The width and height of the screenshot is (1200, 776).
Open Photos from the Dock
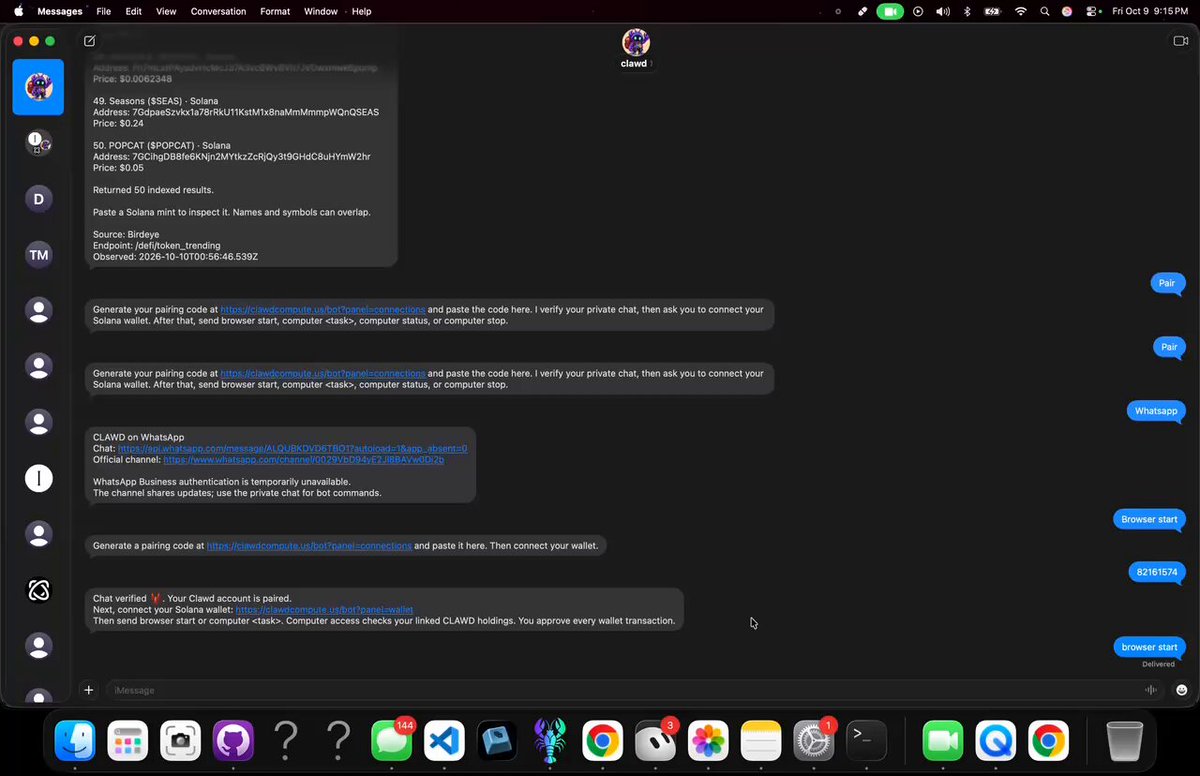click(709, 741)
